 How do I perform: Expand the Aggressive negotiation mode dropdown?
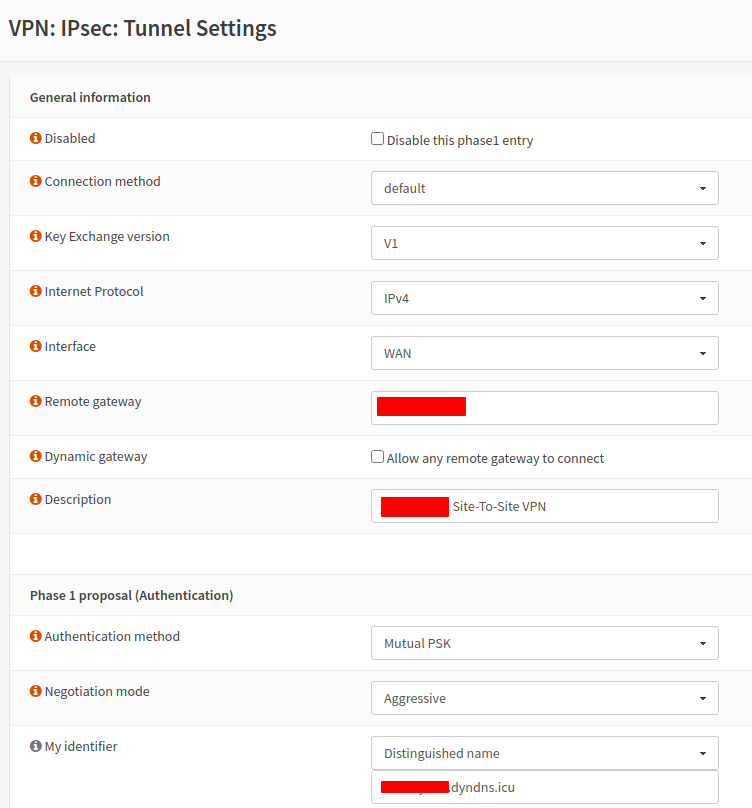pyautogui.click(x=544, y=698)
